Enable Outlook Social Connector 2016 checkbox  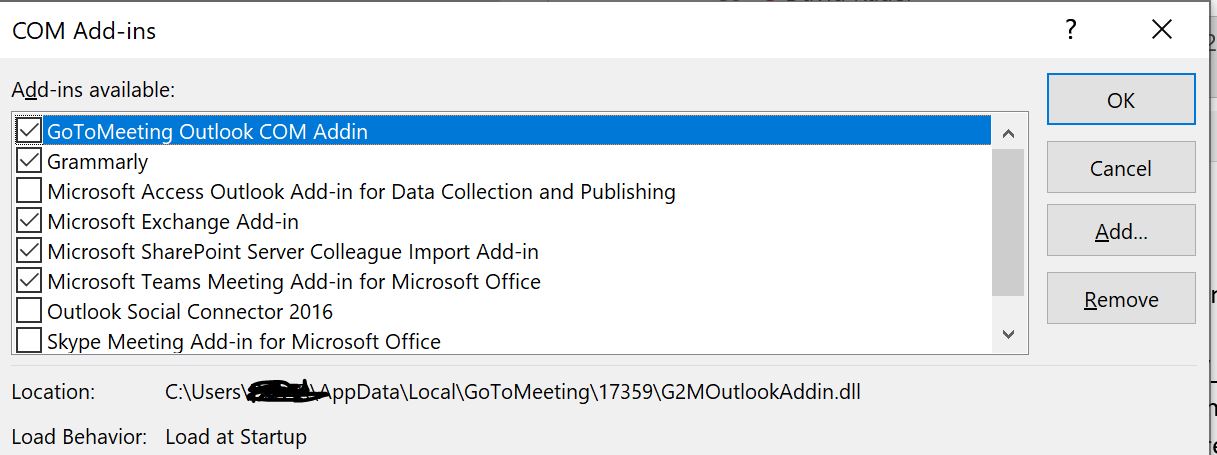(30, 311)
